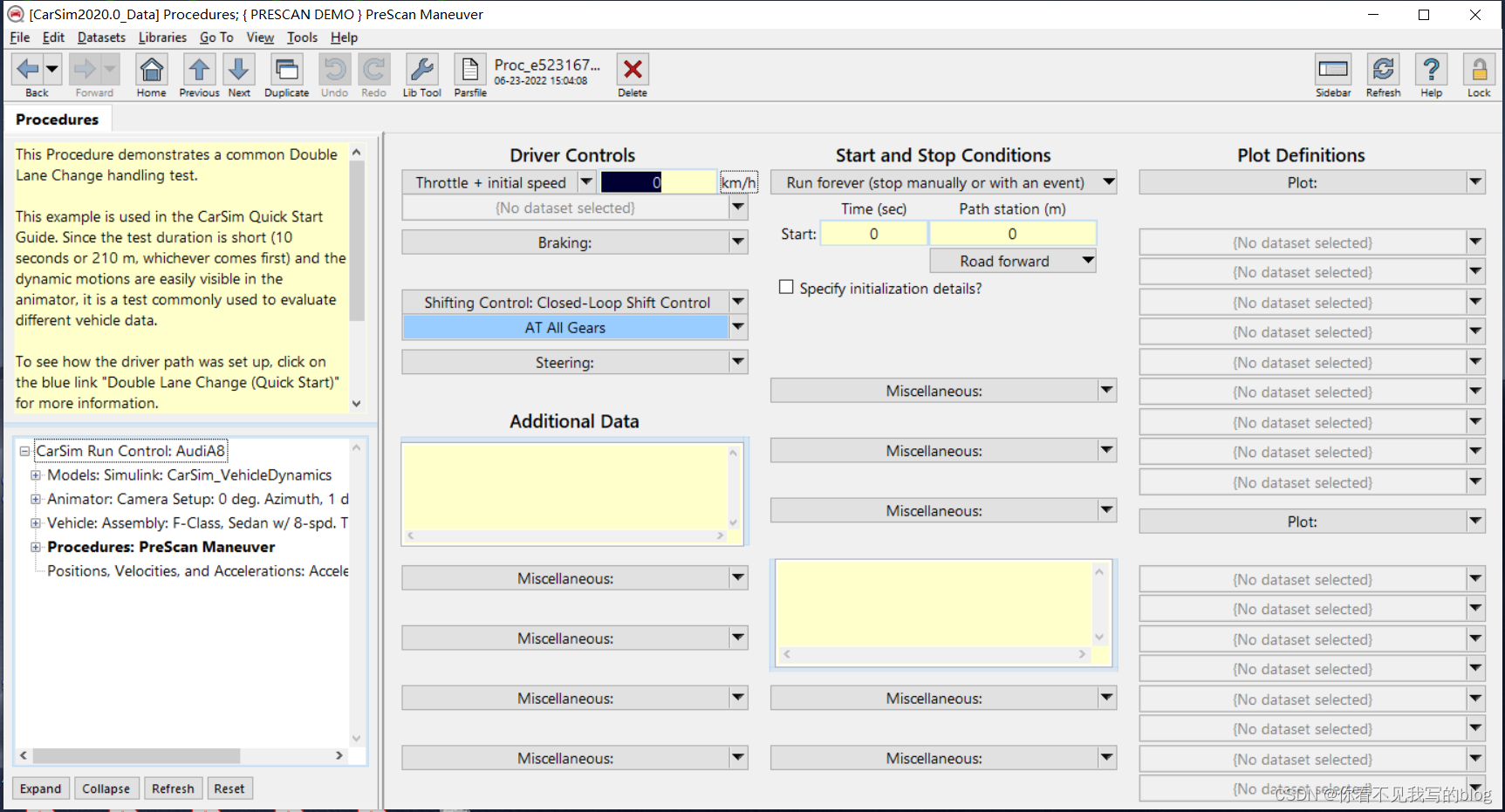Click the initial speed input field
The width and height of the screenshot is (1505, 812).
click(x=658, y=182)
